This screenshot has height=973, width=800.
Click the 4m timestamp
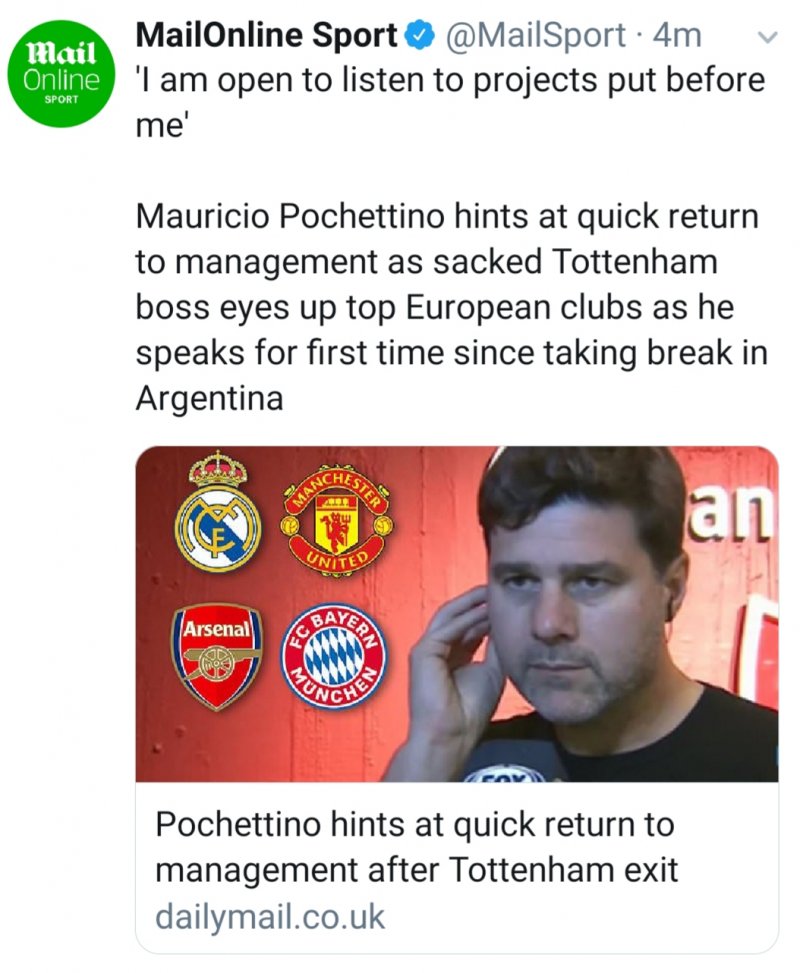pos(677,35)
